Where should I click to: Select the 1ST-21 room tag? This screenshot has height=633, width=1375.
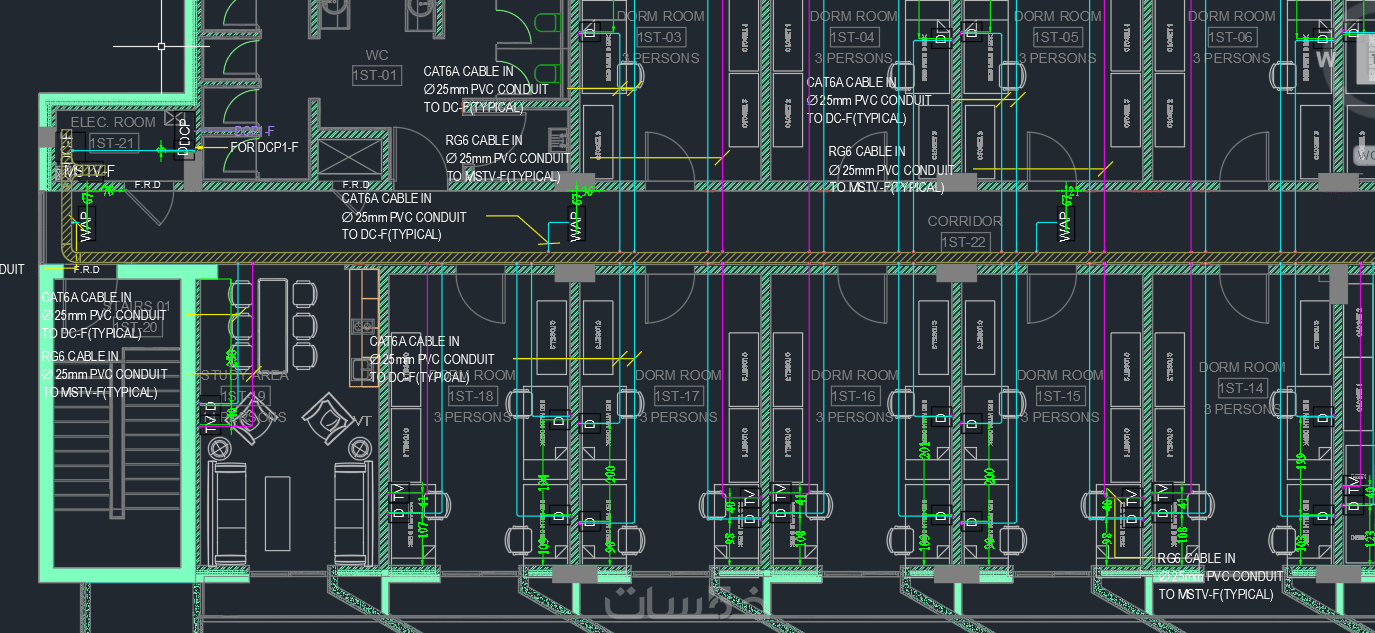pos(112,143)
